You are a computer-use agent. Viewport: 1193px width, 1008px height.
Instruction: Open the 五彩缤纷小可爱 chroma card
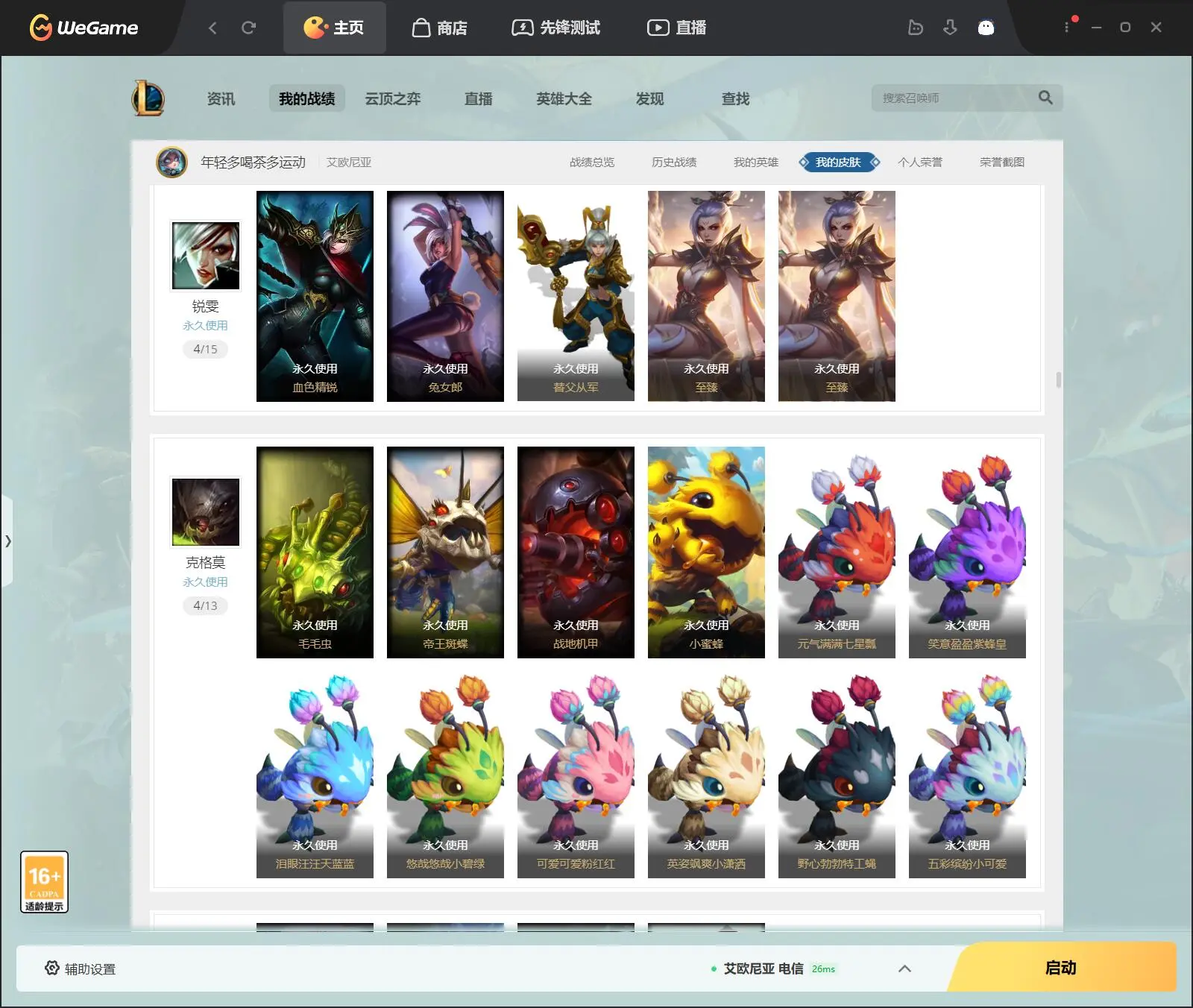tap(967, 772)
